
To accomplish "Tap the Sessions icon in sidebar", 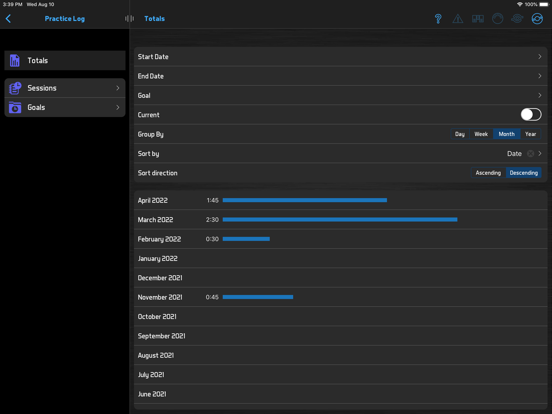I will [x=15, y=88].
